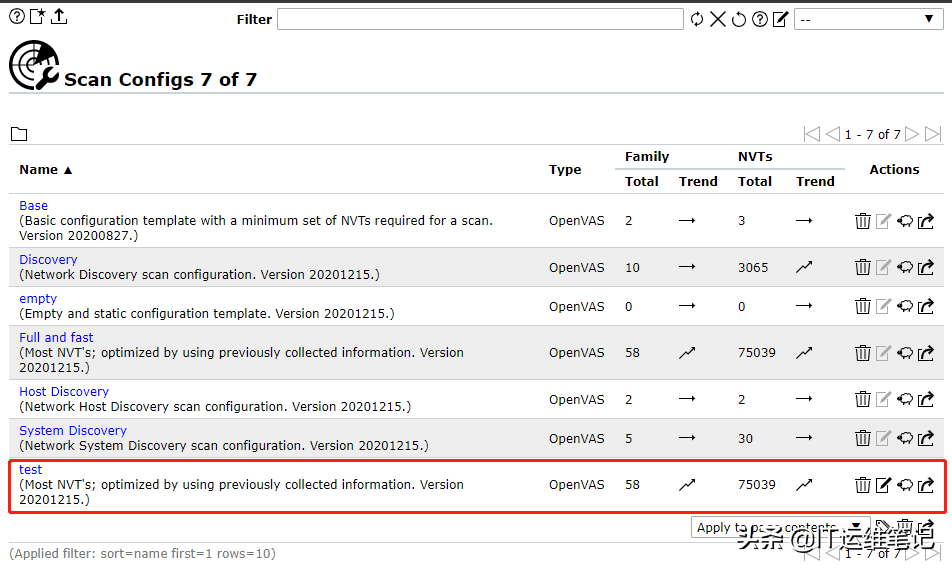This screenshot has width=952, height=568.
Task: Trash the Full and fast config
Action: pyautogui.click(x=863, y=353)
